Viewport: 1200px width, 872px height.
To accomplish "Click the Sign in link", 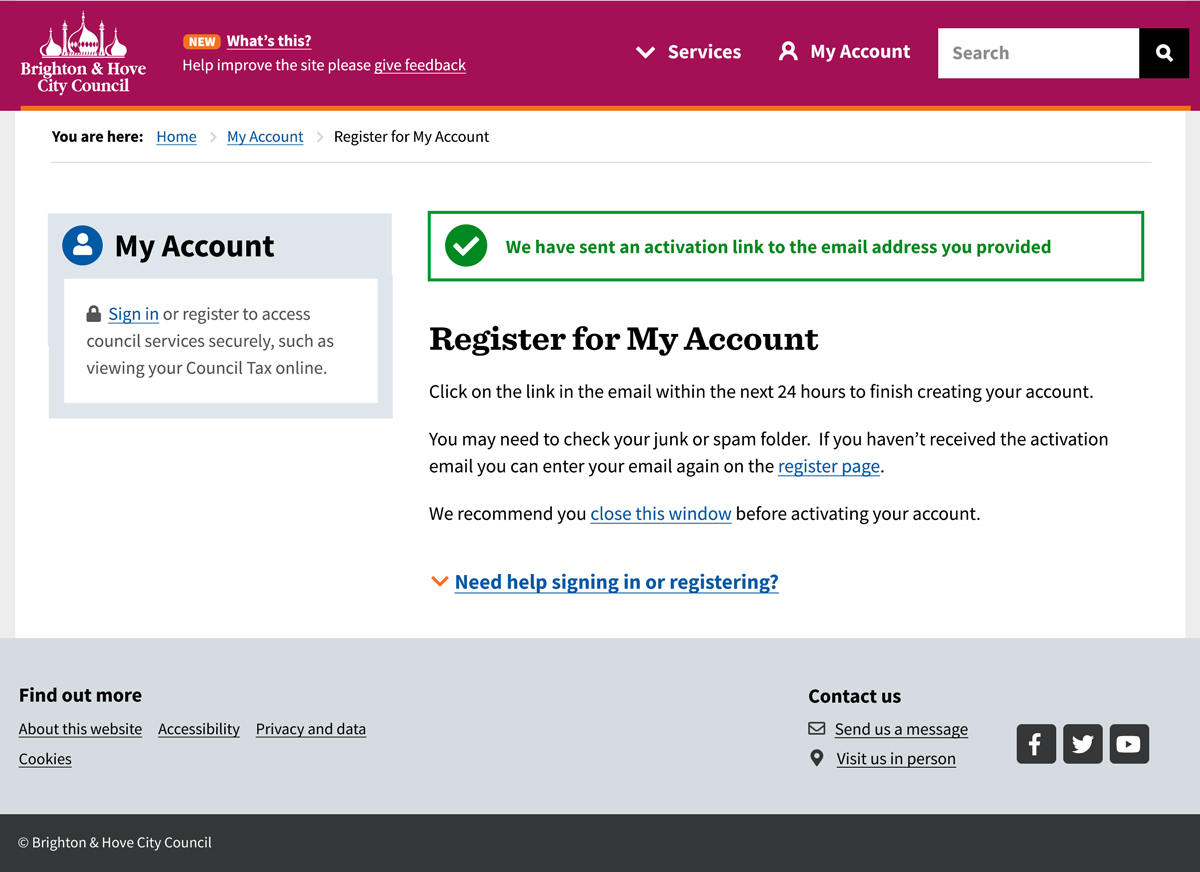I will click(133, 314).
